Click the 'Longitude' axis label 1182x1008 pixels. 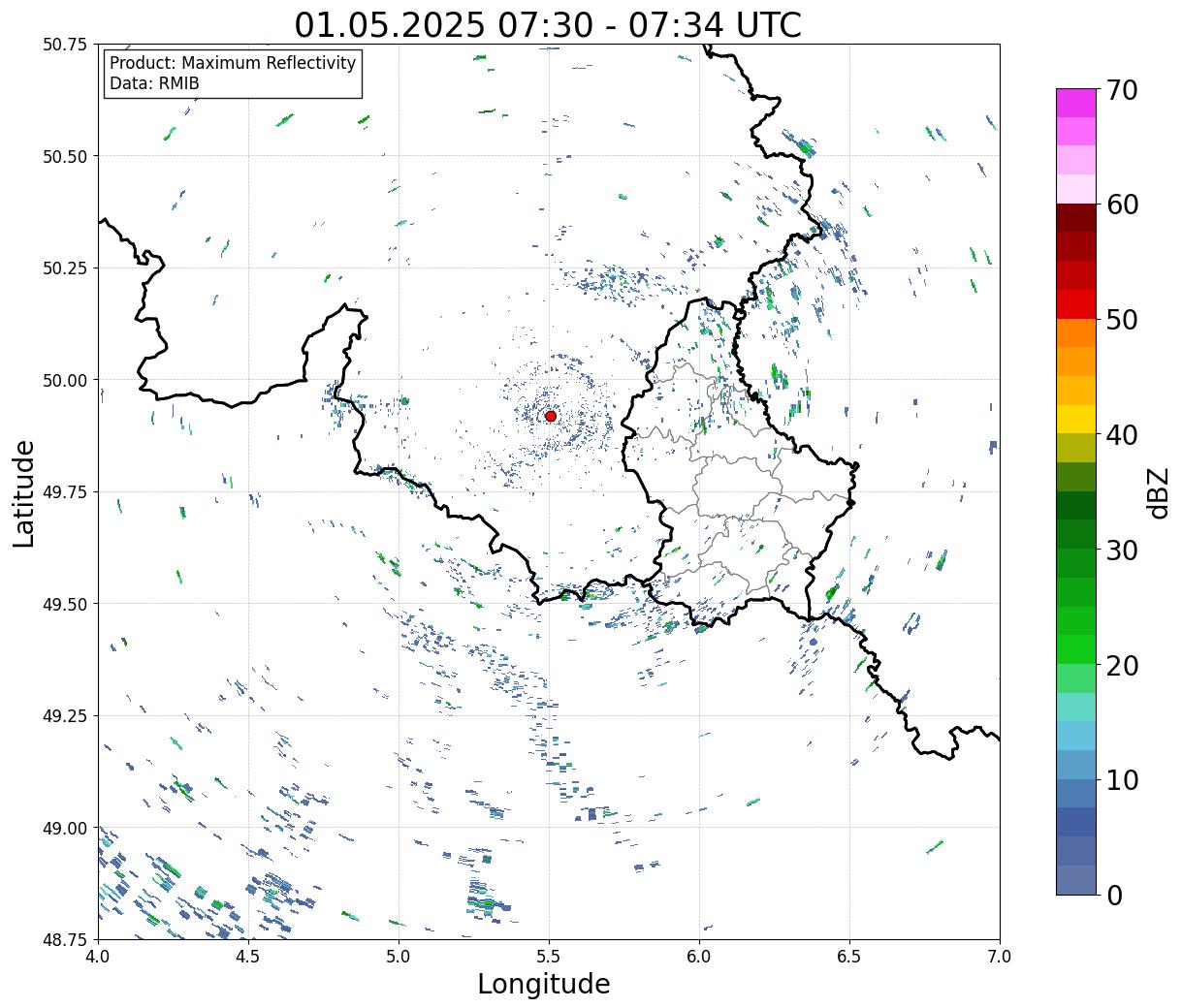pyautogui.click(x=544, y=984)
